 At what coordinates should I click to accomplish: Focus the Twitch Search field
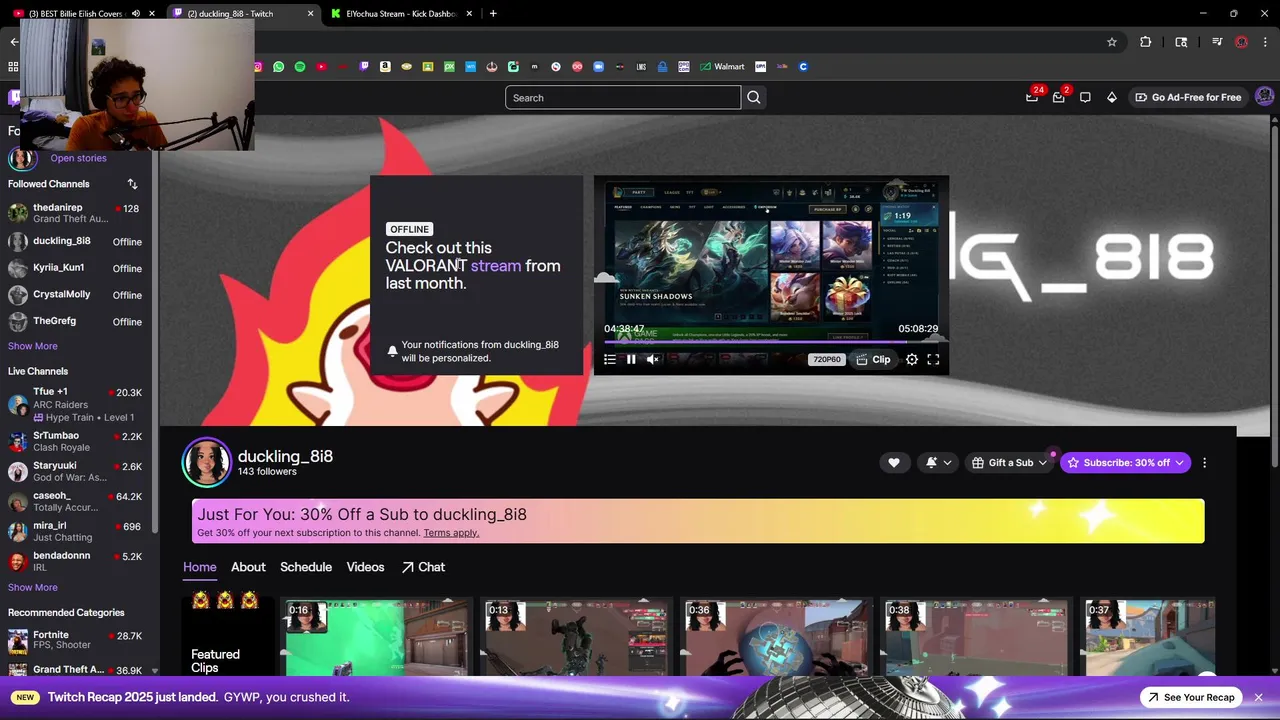pyautogui.click(x=623, y=97)
